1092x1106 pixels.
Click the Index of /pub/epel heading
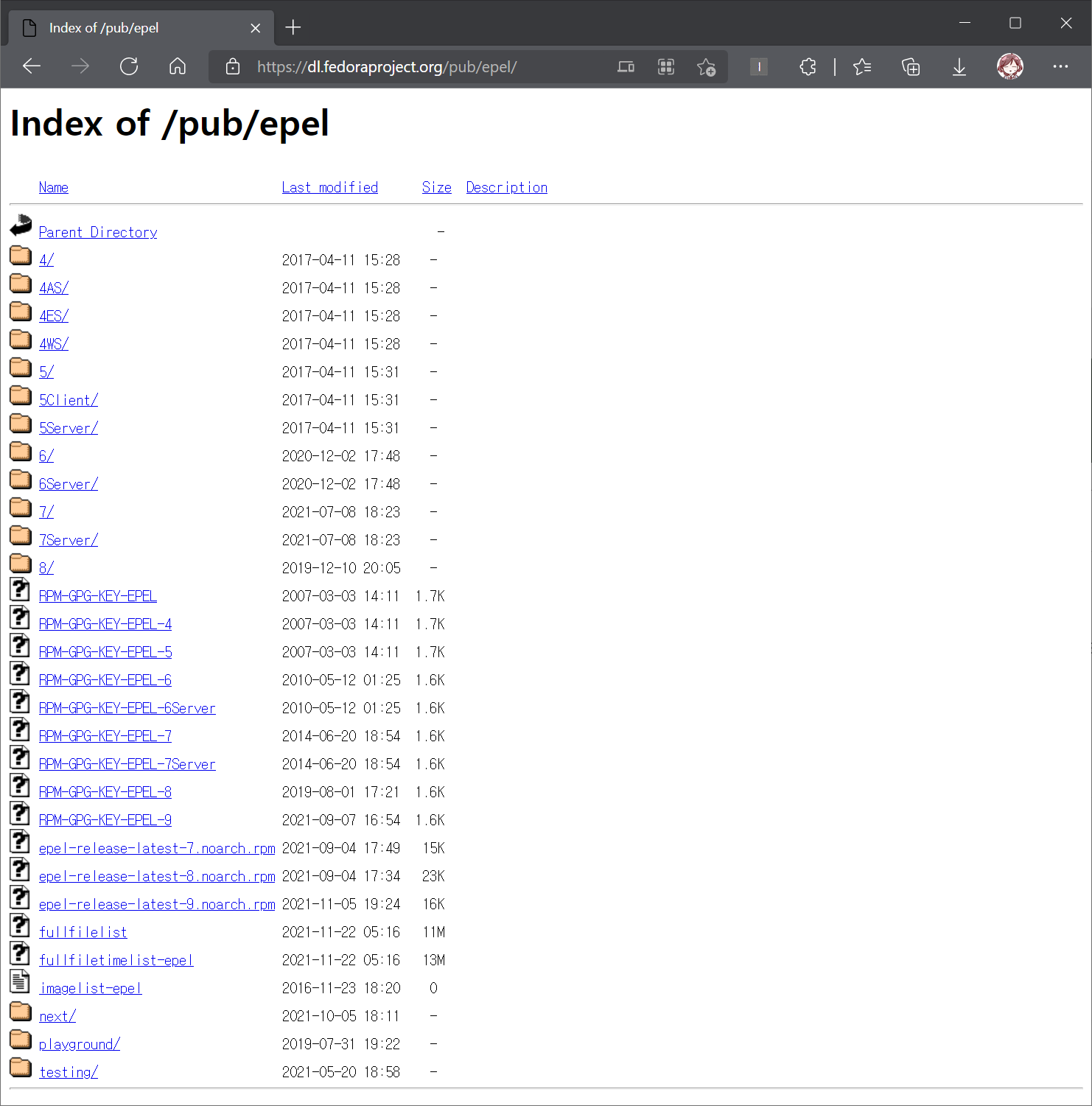click(169, 124)
